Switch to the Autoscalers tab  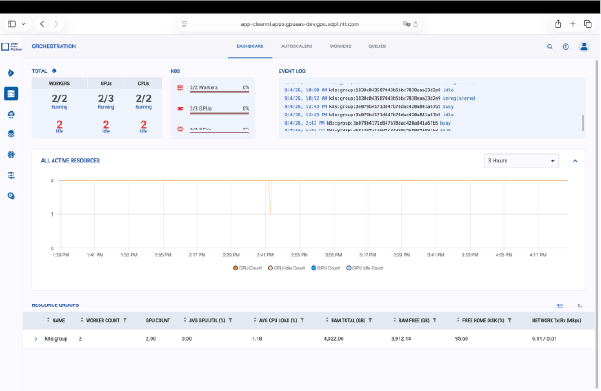point(296,46)
